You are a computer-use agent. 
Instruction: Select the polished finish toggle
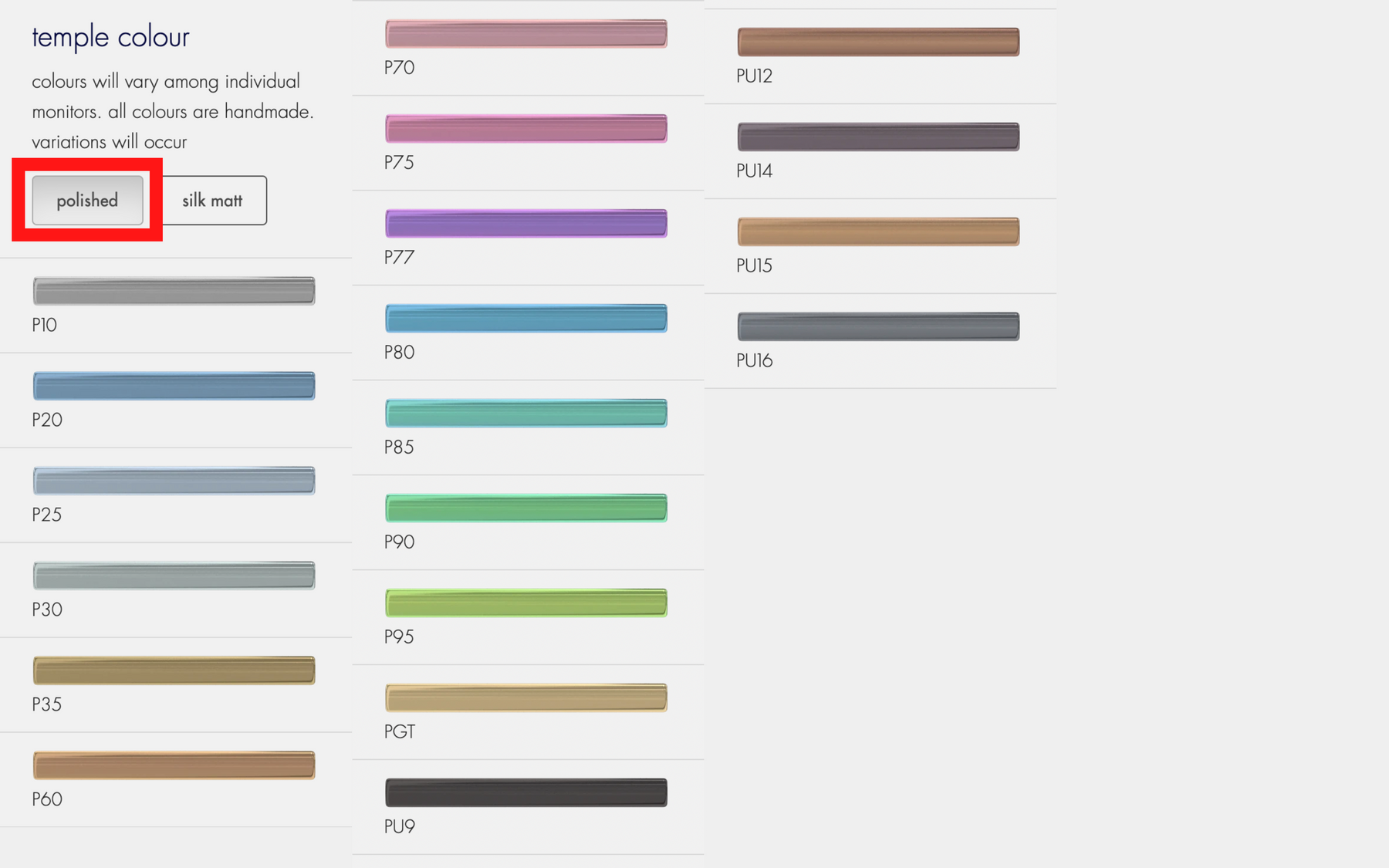(x=87, y=201)
